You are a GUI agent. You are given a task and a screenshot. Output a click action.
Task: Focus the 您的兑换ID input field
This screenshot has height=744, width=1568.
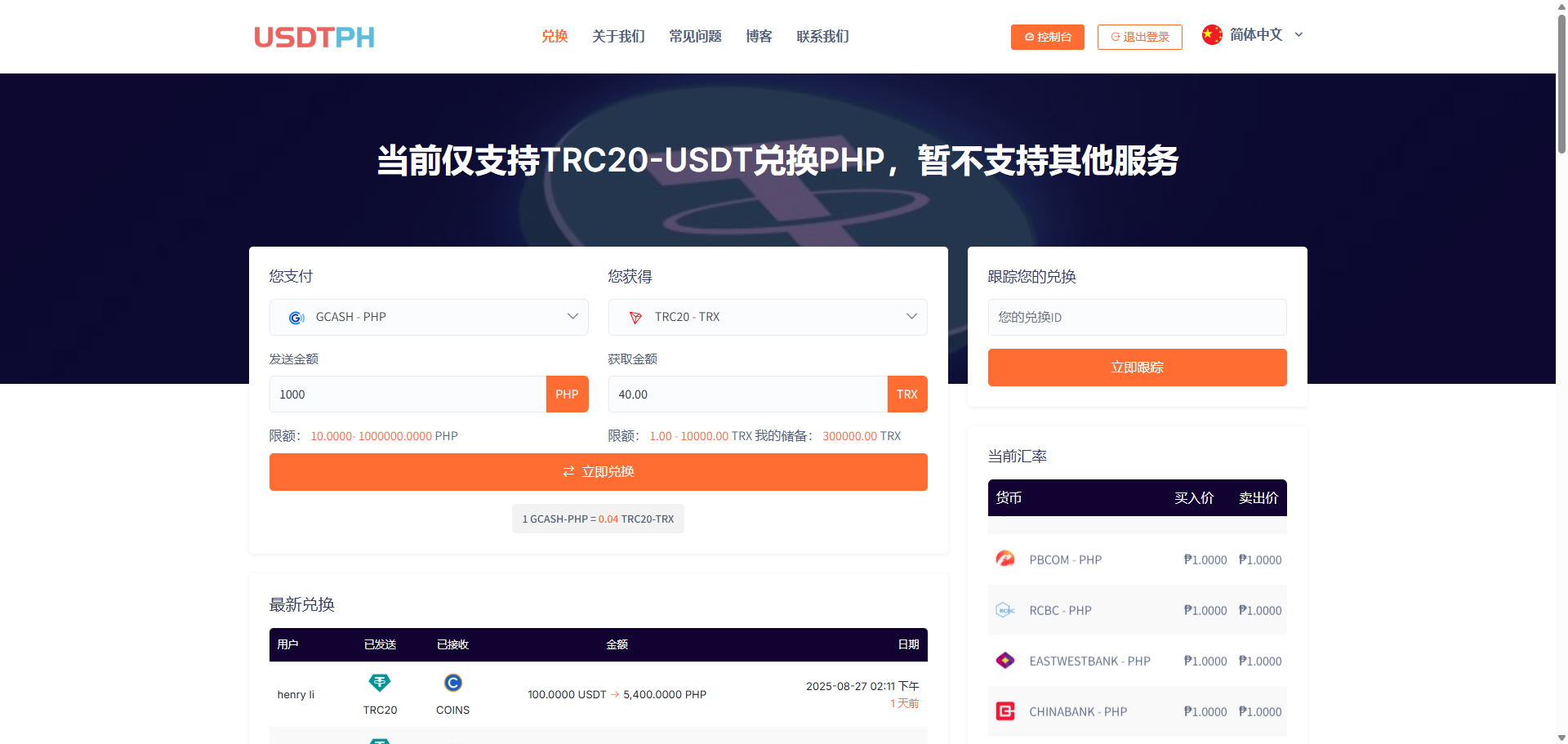coord(1138,317)
